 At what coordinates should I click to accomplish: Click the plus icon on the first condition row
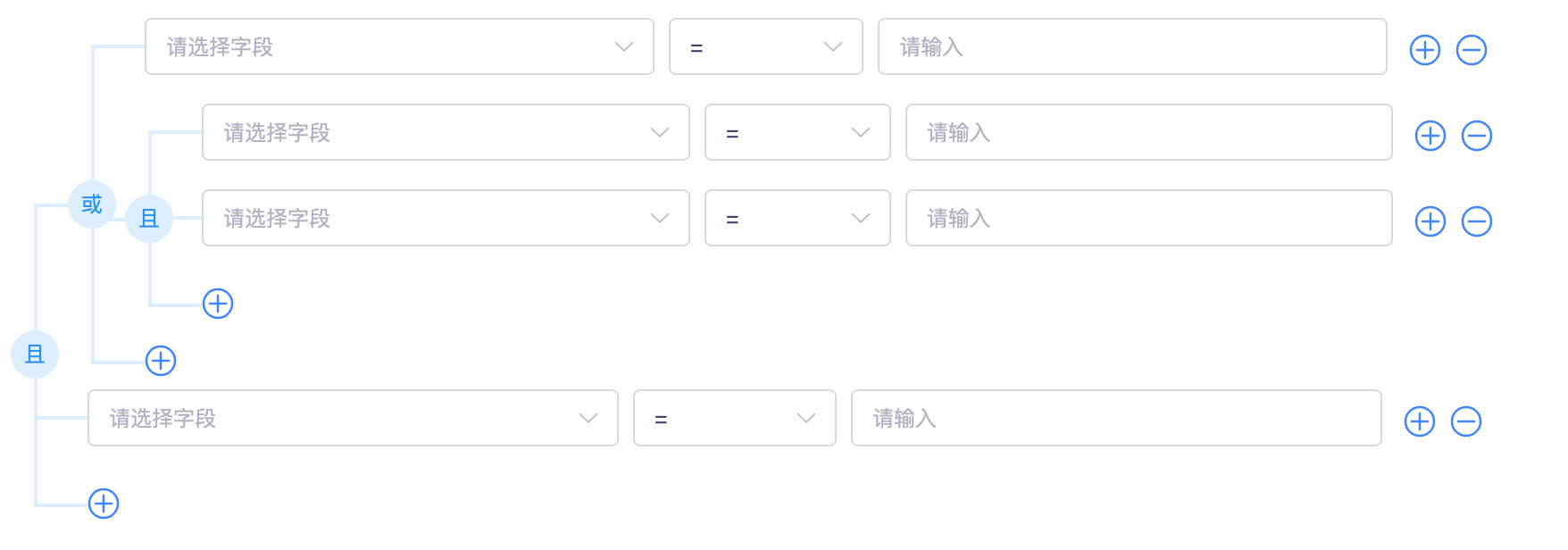[1425, 50]
